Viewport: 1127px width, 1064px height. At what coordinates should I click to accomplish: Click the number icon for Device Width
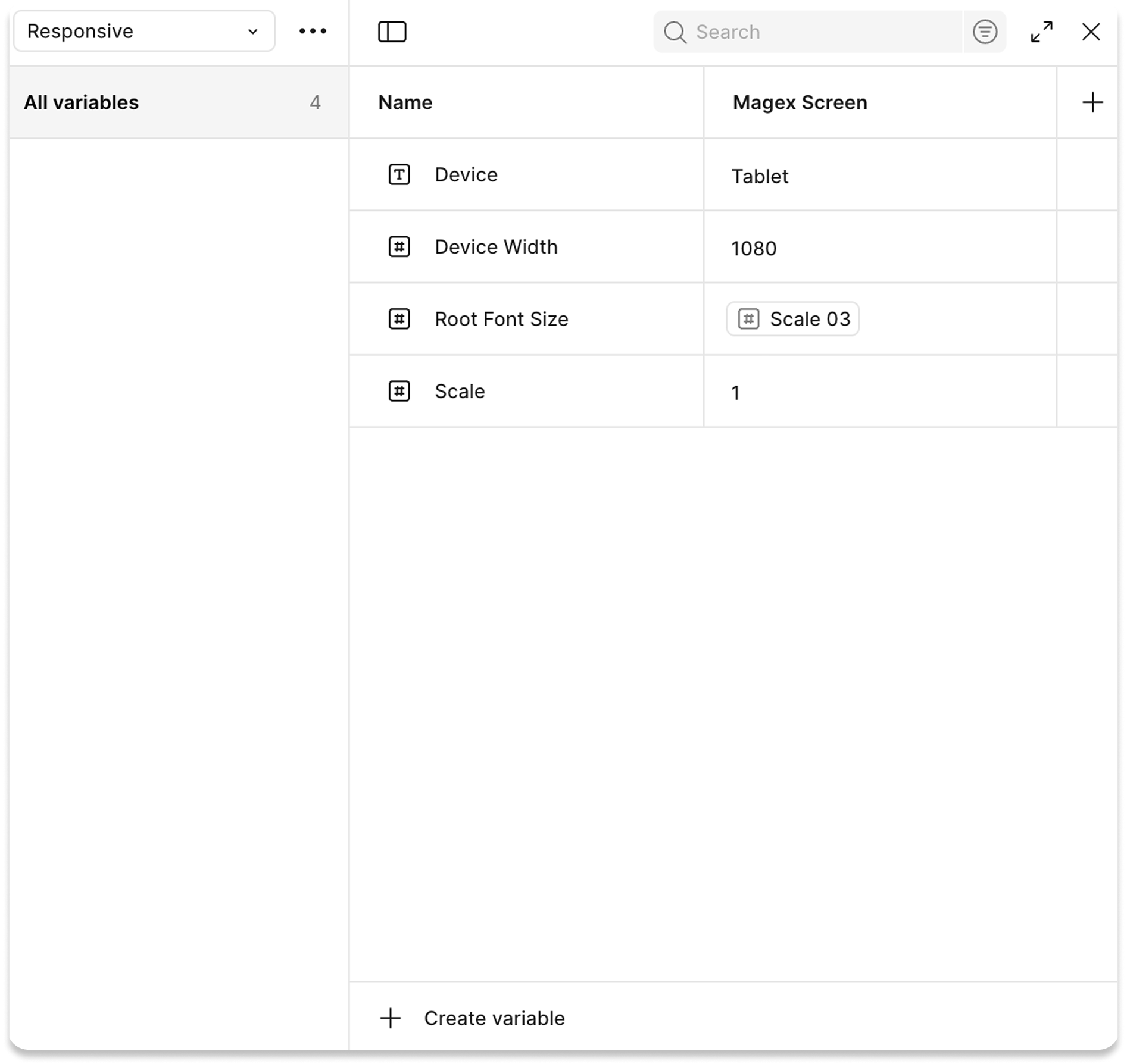click(x=399, y=246)
